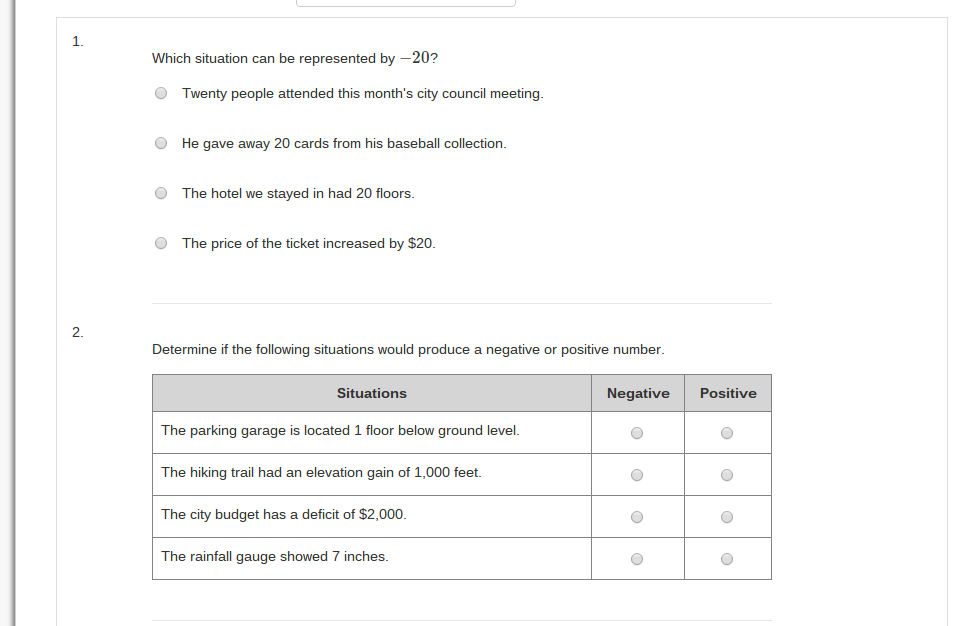Choose "The hotel we stayed in" option
This screenshot has width=954, height=626.
[161, 193]
